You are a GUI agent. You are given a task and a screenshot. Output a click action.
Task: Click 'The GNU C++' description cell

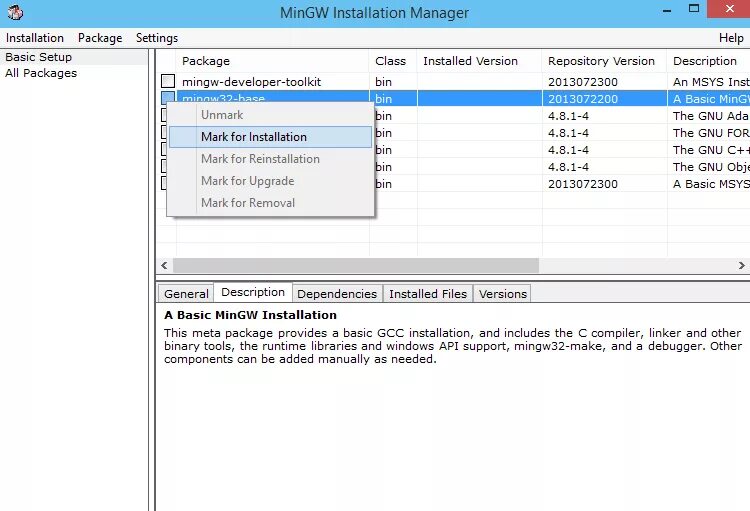(711, 150)
